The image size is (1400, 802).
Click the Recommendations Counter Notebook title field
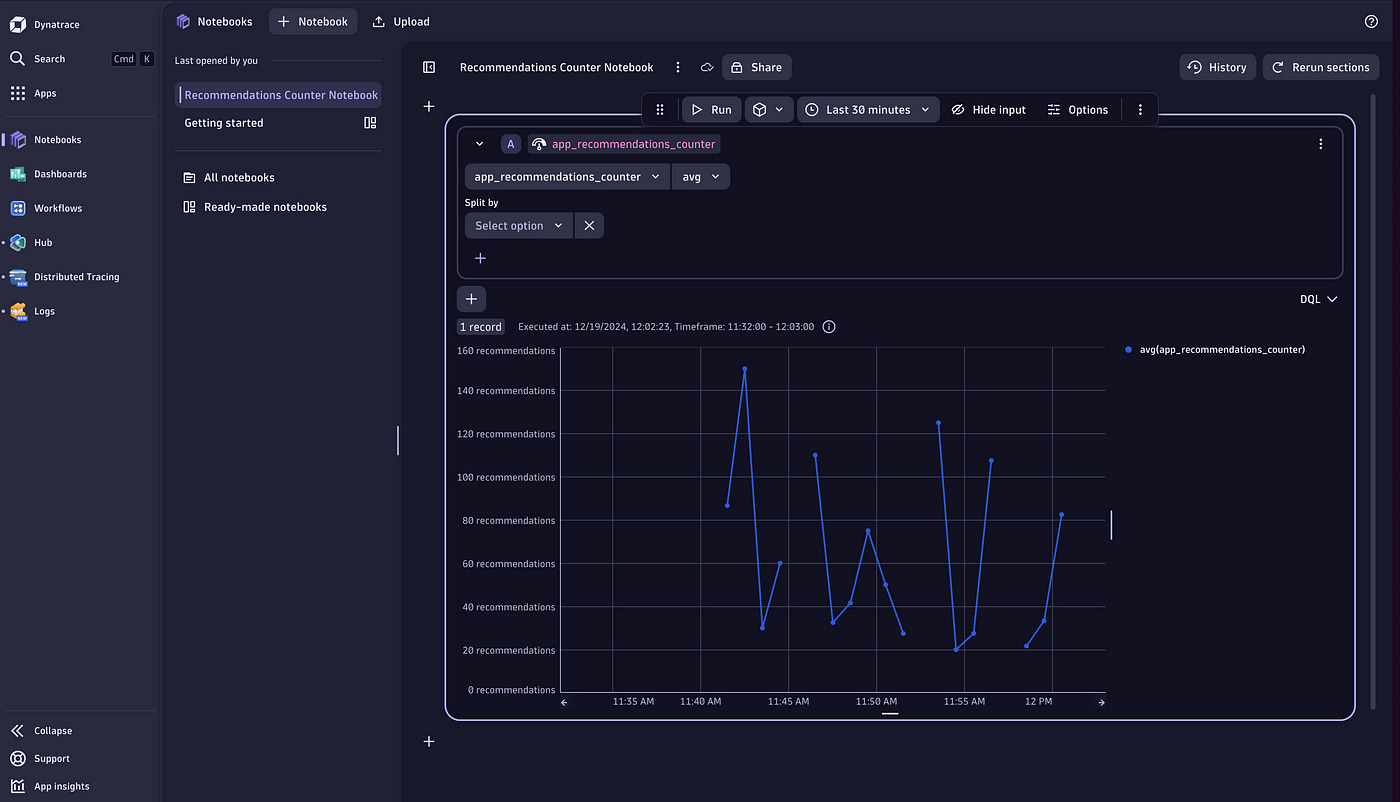pyautogui.click(x=556, y=67)
